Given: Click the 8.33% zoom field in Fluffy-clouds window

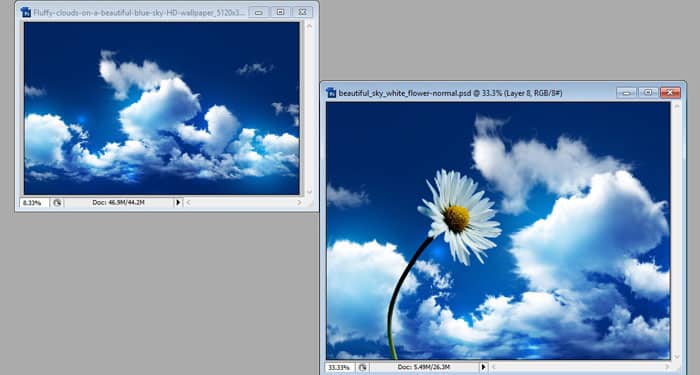Looking at the screenshot, I should tap(34, 203).
